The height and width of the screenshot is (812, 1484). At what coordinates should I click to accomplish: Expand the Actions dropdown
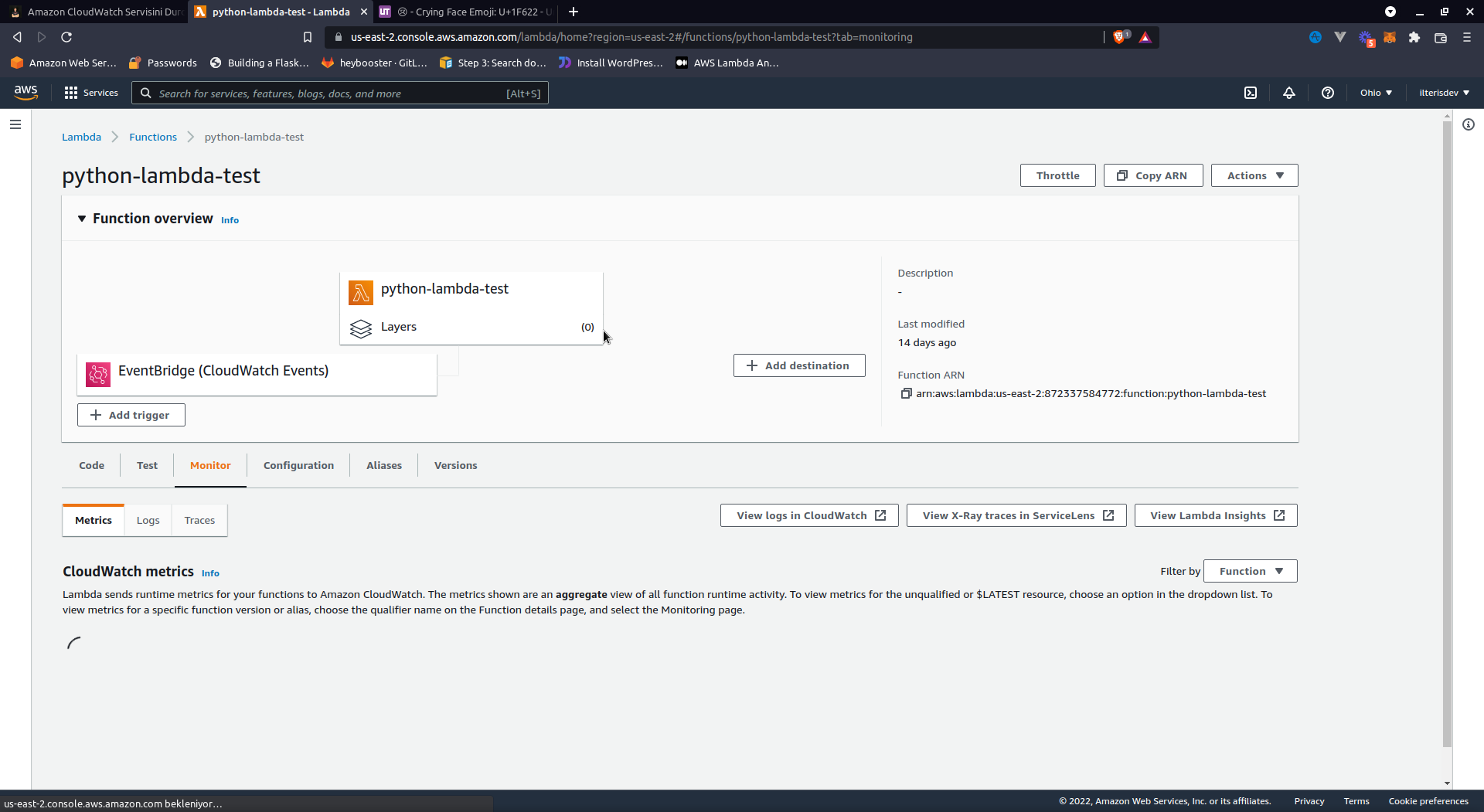[1254, 175]
